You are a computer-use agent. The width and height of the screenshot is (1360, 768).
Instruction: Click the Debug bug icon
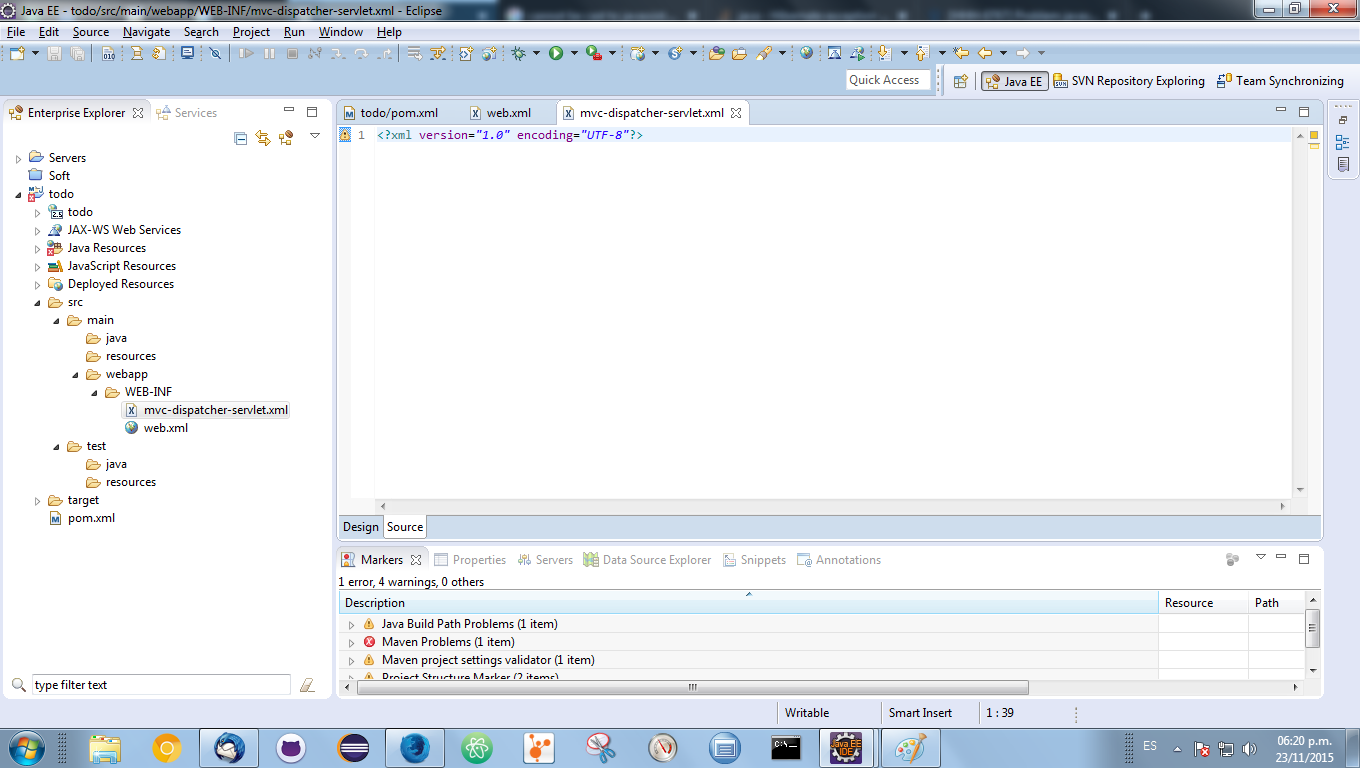[518, 53]
